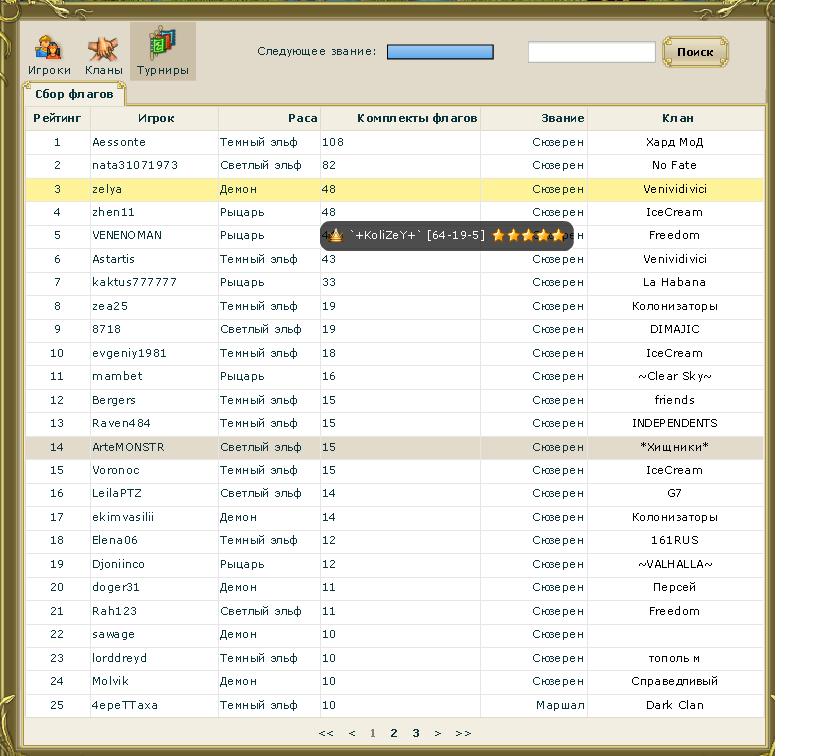840x756 pixels.
Task: Click the Клан column header
Action: point(677,118)
